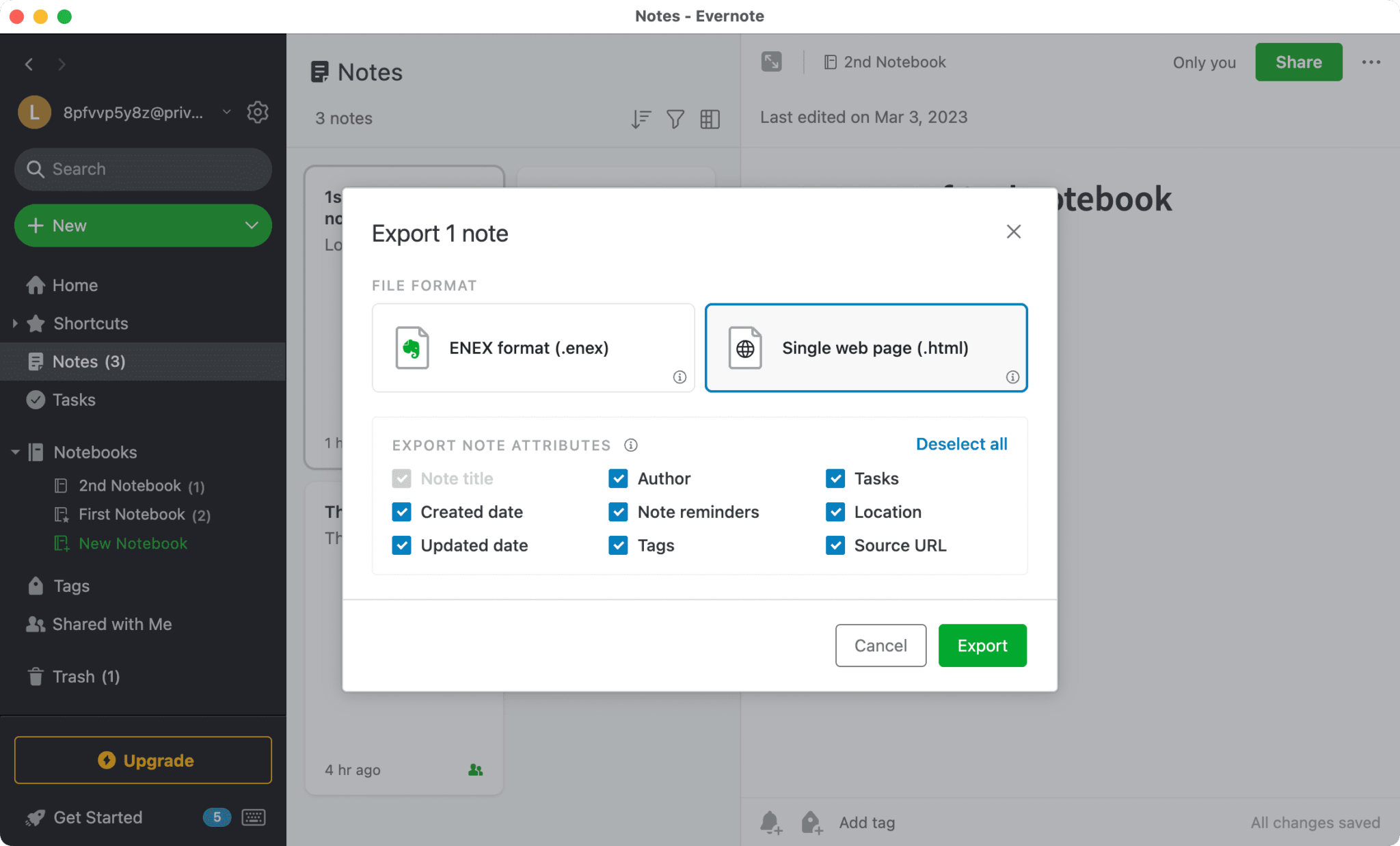The height and width of the screenshot is (846, 1400).
Task: Uncheck Source URL checkbox
Action: 835,545
